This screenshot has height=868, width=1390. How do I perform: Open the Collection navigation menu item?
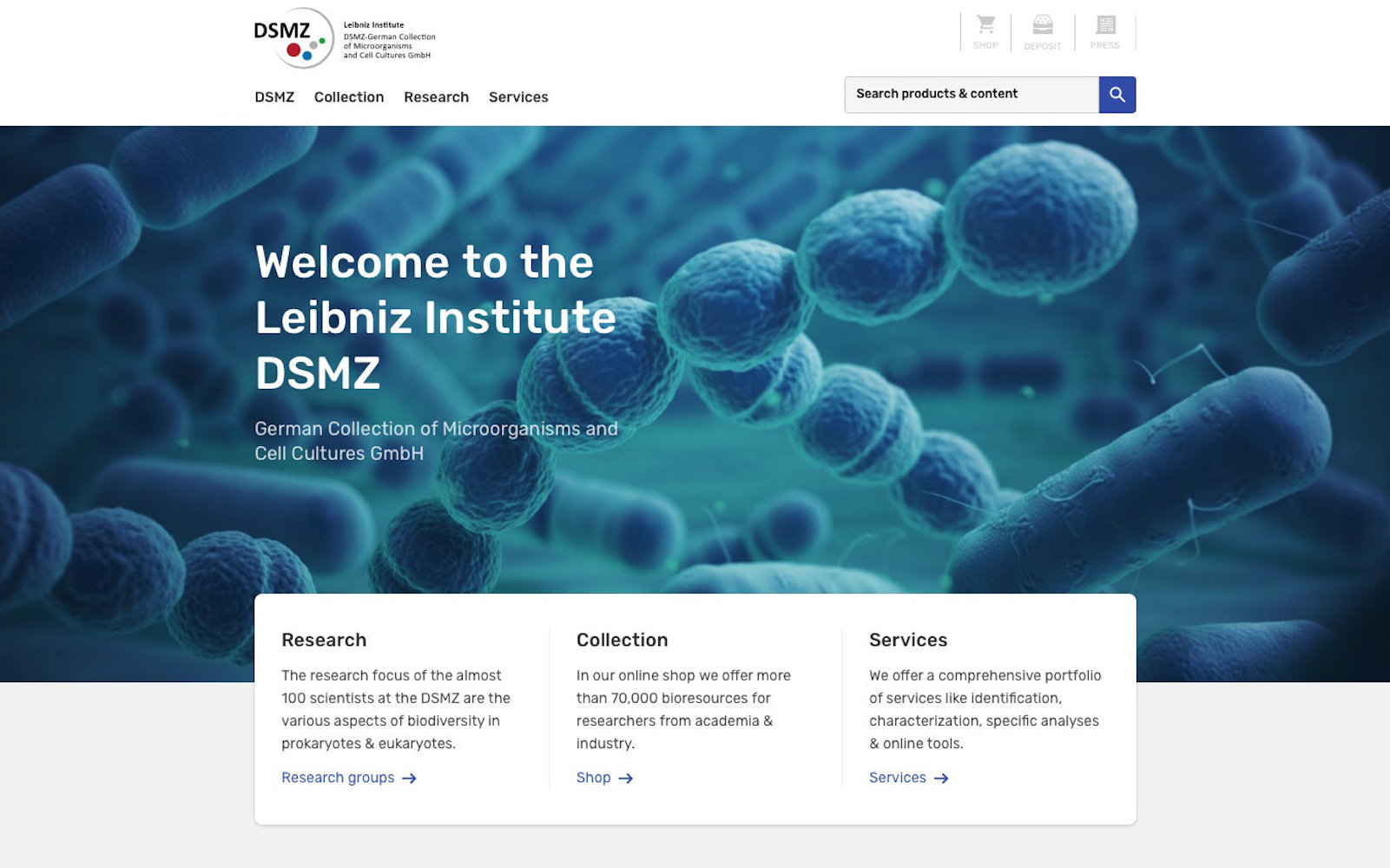349,97
